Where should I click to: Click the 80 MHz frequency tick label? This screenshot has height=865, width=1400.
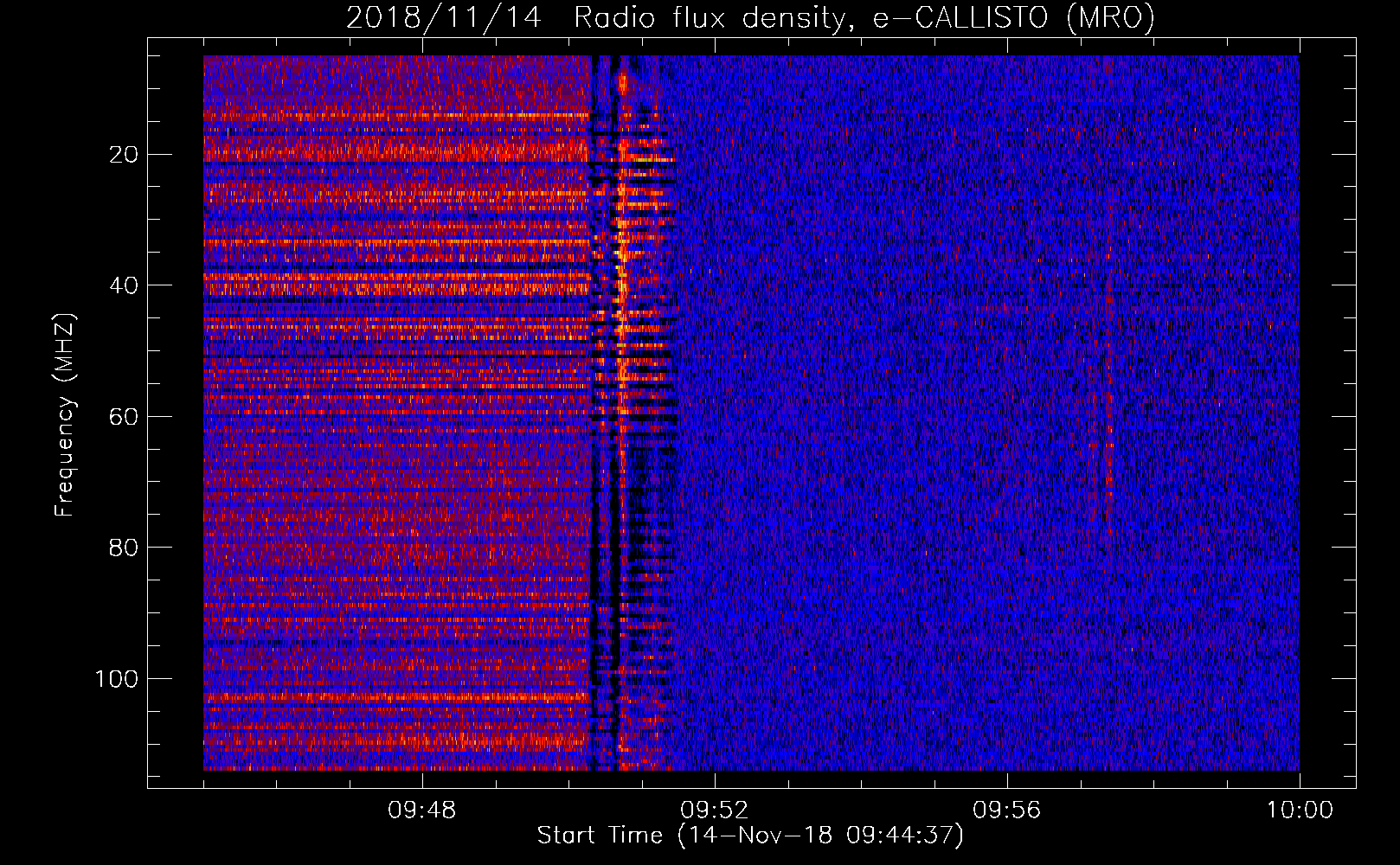[125, 548]
